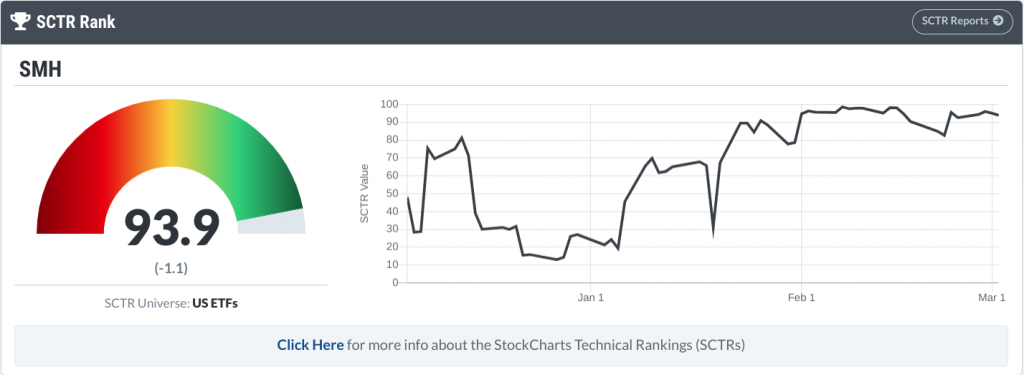
Task: Click the trophy icon beside SCTR Rank
Action: click(x=20, y=22)
